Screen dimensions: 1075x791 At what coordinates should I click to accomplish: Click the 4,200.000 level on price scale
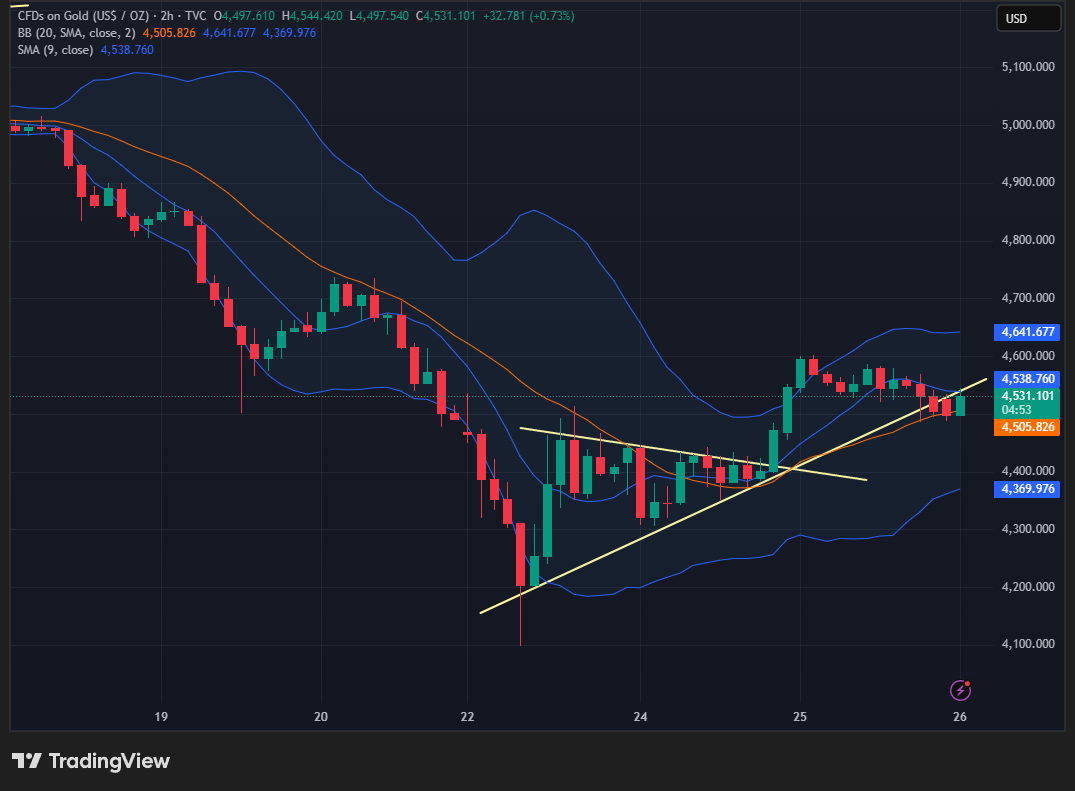pyautogui.click(x=1027, y=587)
